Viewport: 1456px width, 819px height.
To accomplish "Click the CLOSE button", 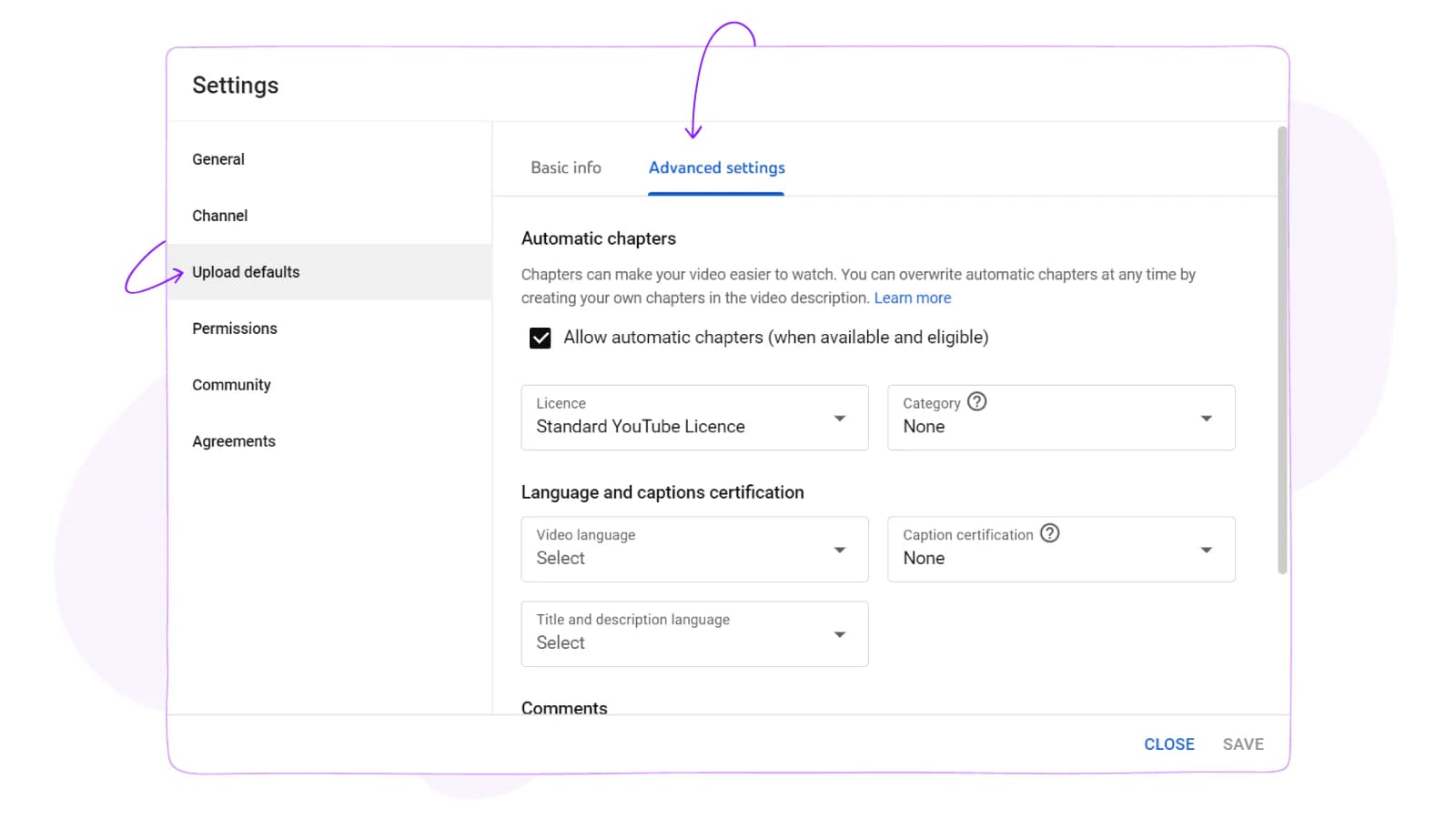I will [1168, 744].
